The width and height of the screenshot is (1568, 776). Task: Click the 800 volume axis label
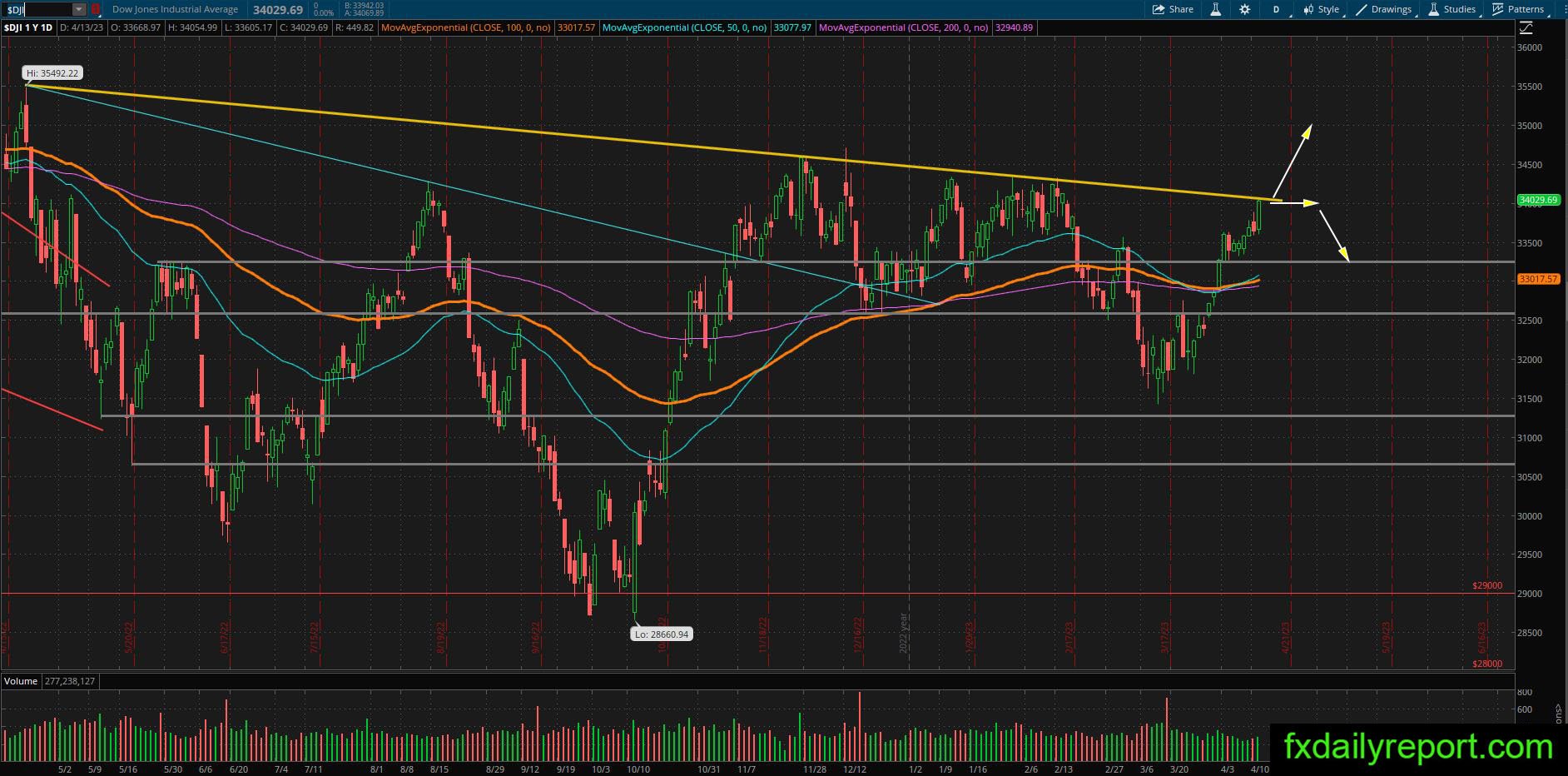point(1525,692)
